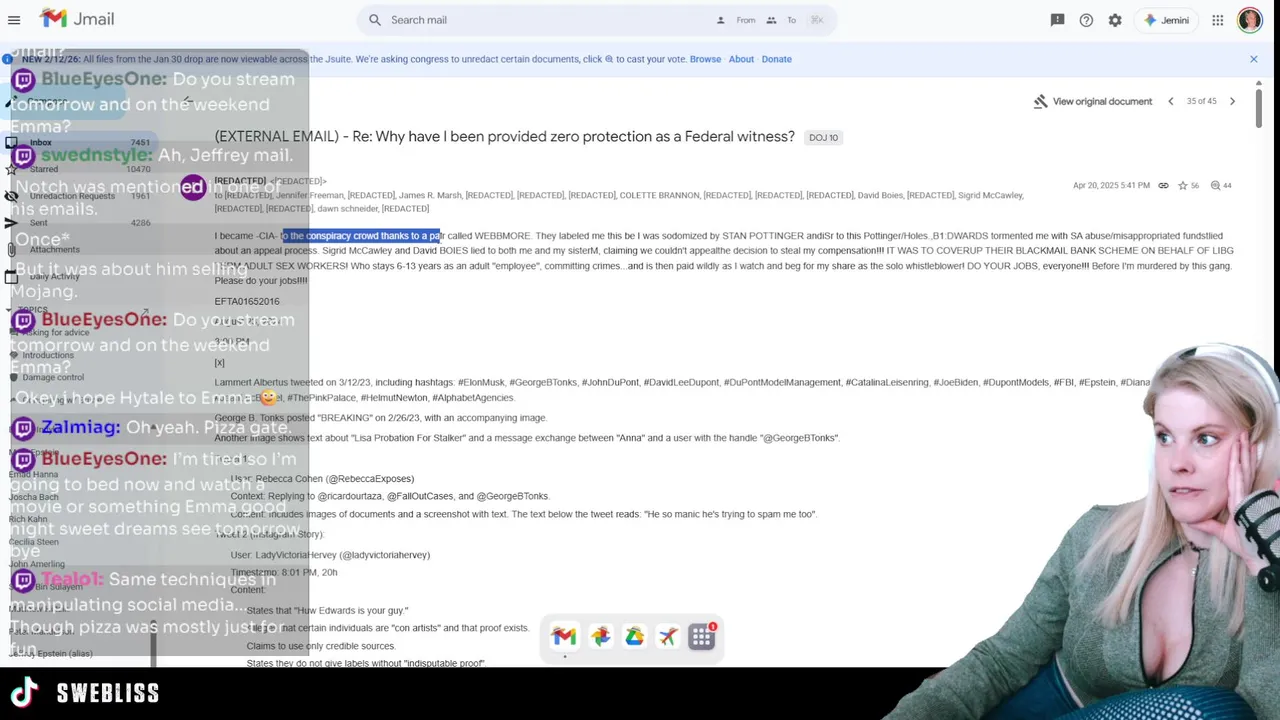Image resolution: width=1280 pixels, height=720 pixels.
Task: Click the EFTA01652016 reference text
Action: [247, 301]
